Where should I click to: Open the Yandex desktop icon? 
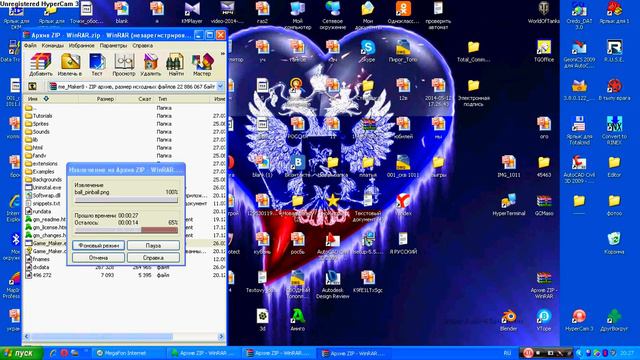point(403,204)
